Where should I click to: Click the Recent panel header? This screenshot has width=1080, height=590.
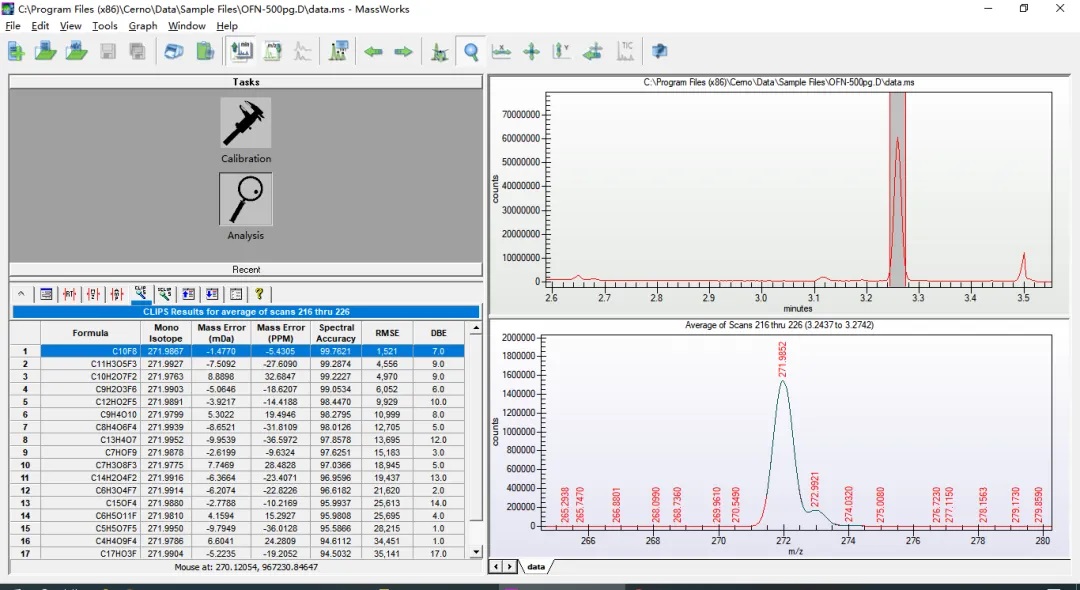pyautogui.click(x=246, y=270)
